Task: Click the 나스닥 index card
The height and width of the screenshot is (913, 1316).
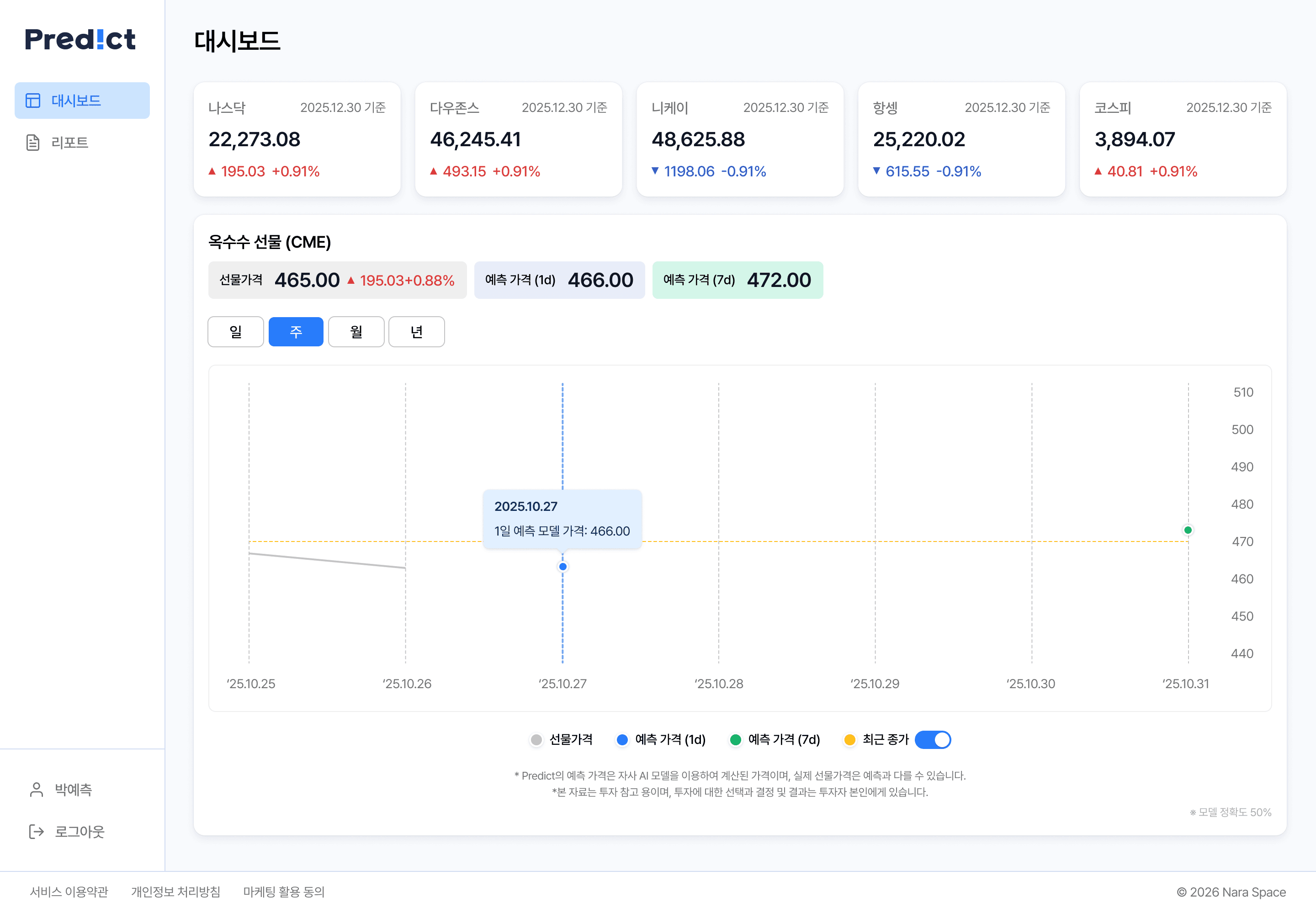Action: click(297, 139)
